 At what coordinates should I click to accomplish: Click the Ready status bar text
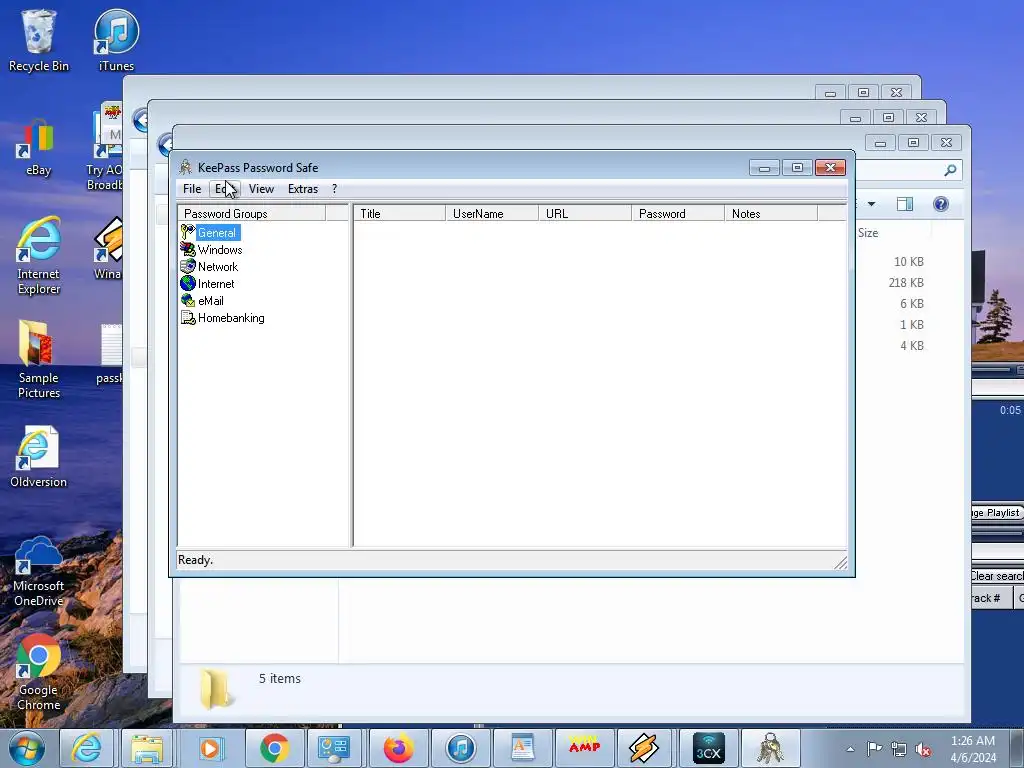(x=195, y=560)
